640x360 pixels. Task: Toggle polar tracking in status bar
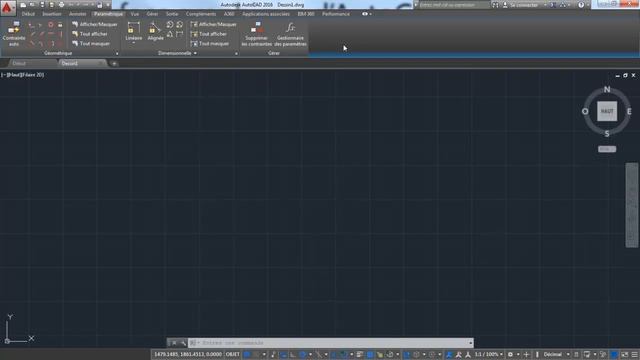pyautogui.click(x=302, y=354)
